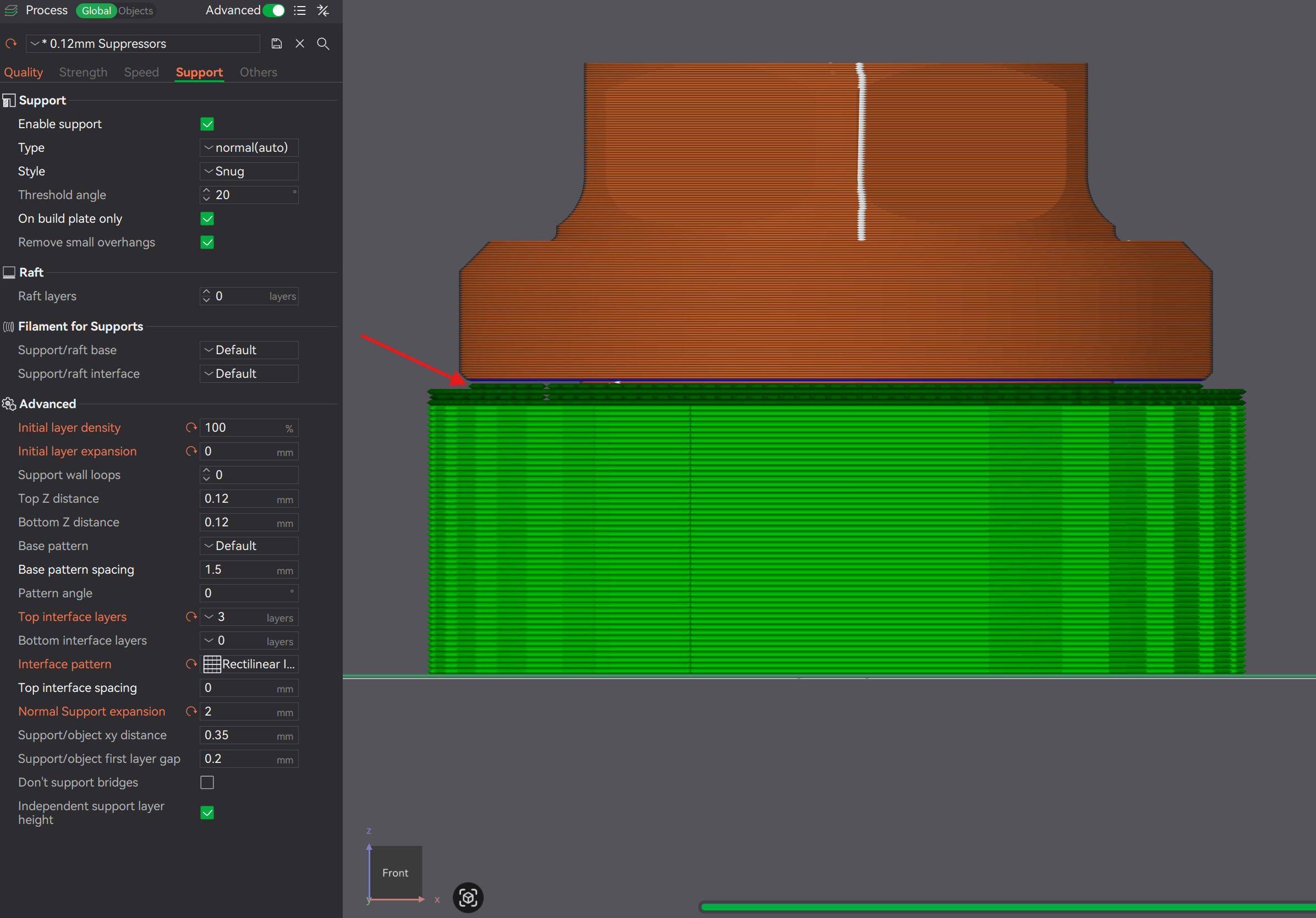
Task: Reset Normal Support expansion value
Action: 191,711
